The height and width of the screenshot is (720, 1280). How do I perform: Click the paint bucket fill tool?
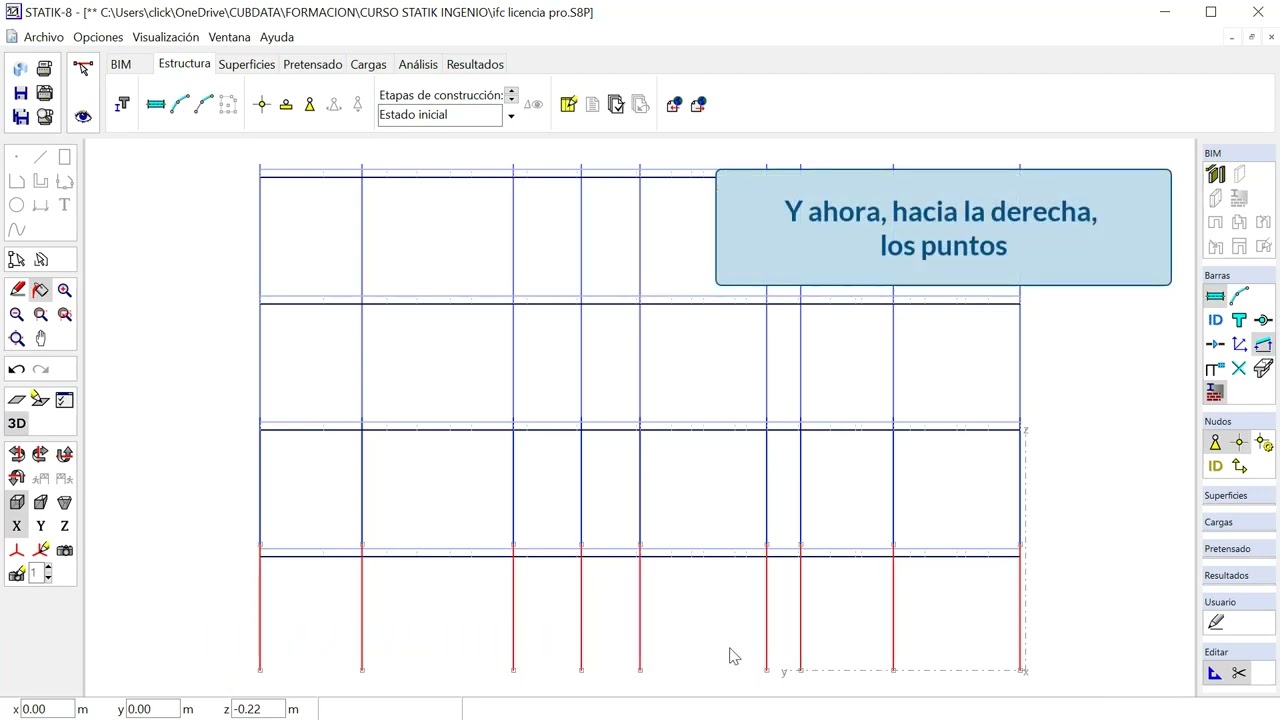pyautogui.click(x=41, y=290)
